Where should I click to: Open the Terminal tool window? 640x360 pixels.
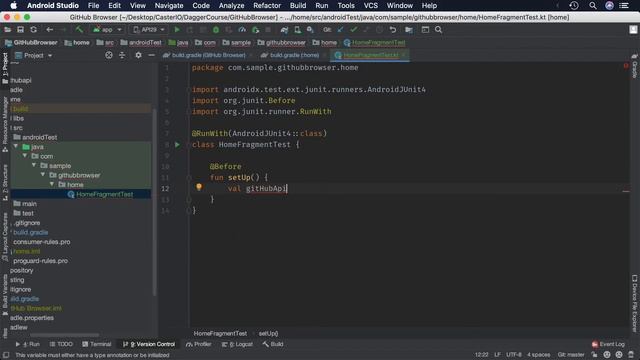tap(96, 344)
